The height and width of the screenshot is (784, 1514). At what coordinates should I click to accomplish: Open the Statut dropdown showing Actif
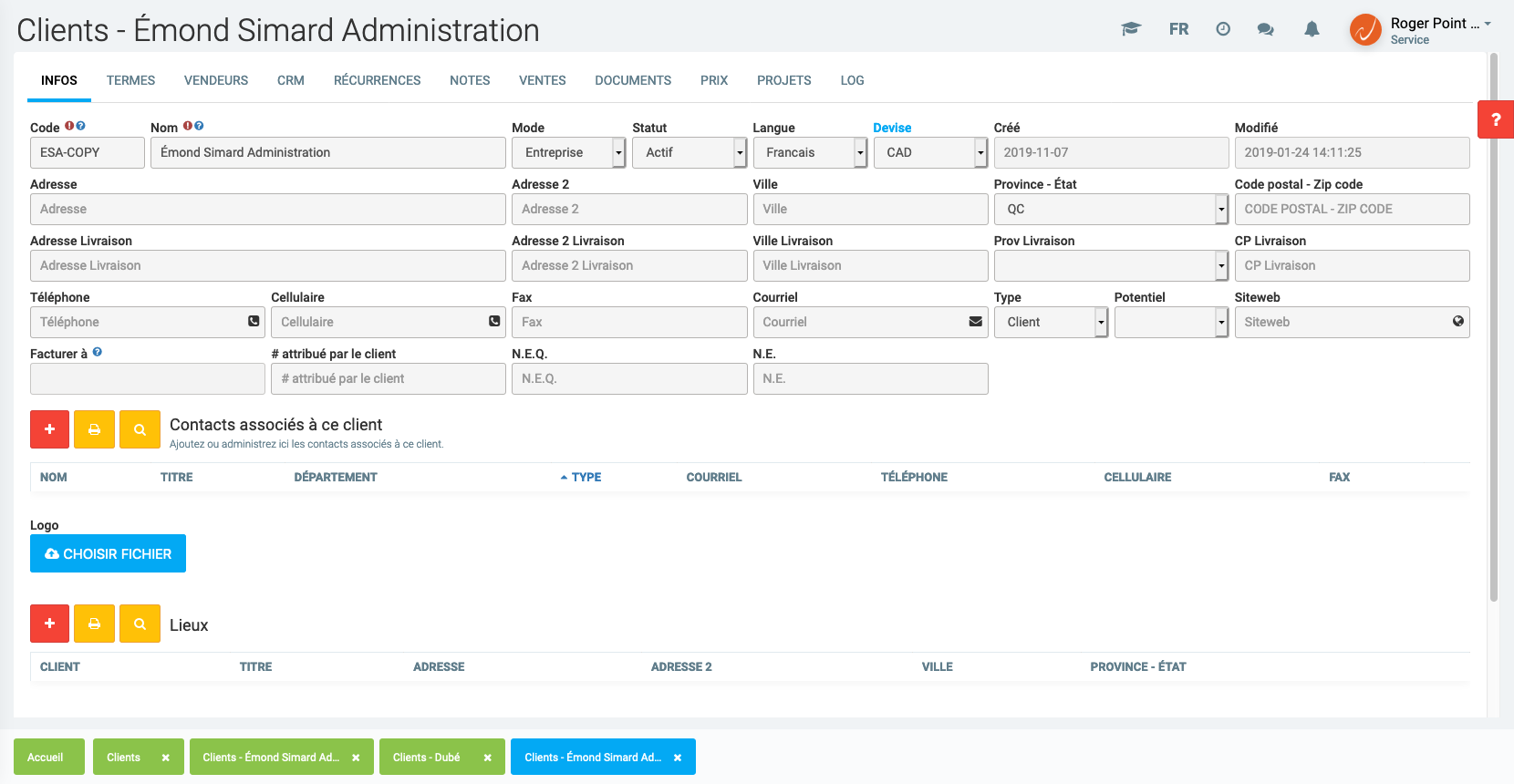(x=689, y=153)
